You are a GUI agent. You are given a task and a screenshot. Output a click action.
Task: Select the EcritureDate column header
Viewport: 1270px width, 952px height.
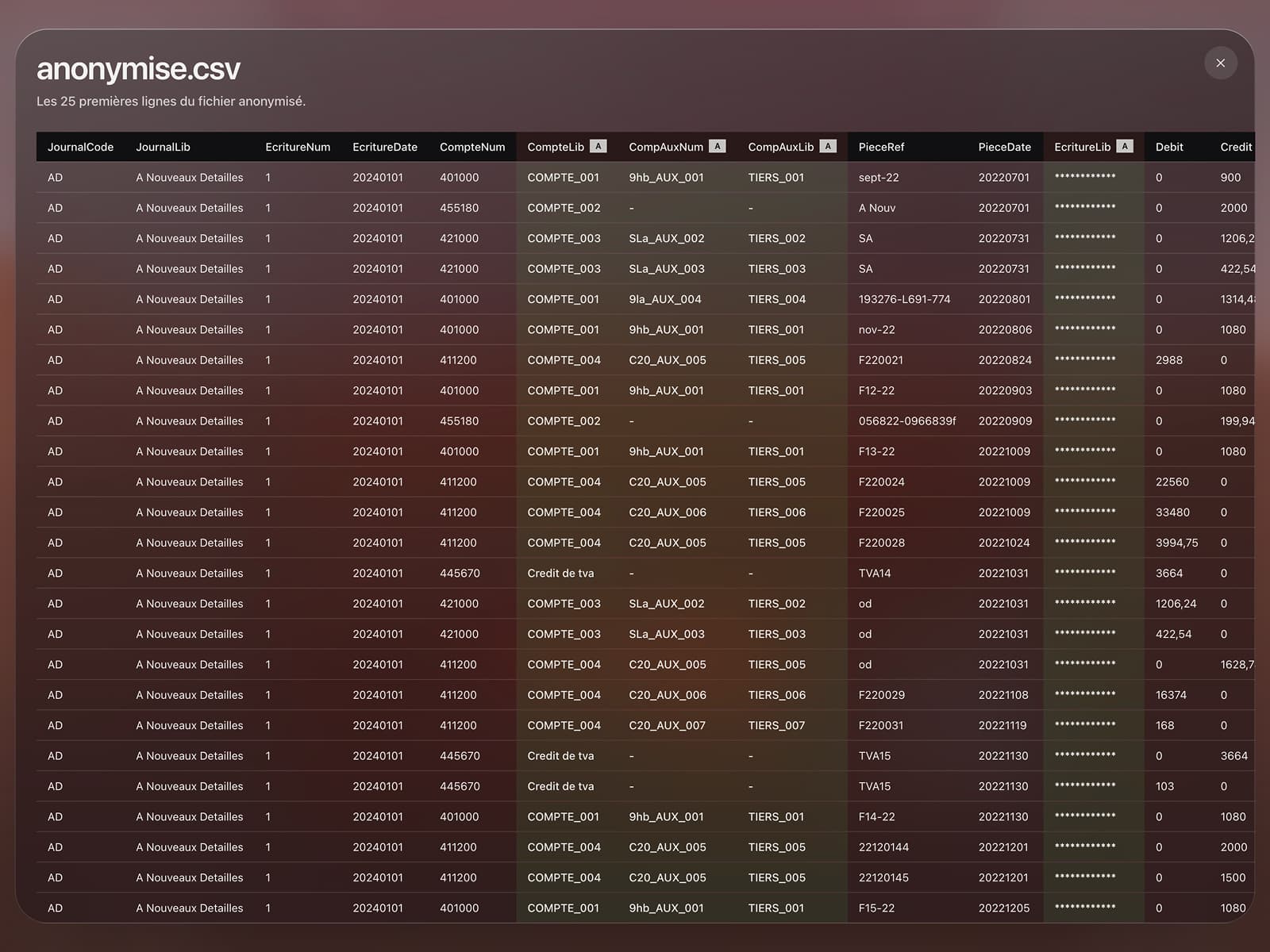(x=385, y=147)
